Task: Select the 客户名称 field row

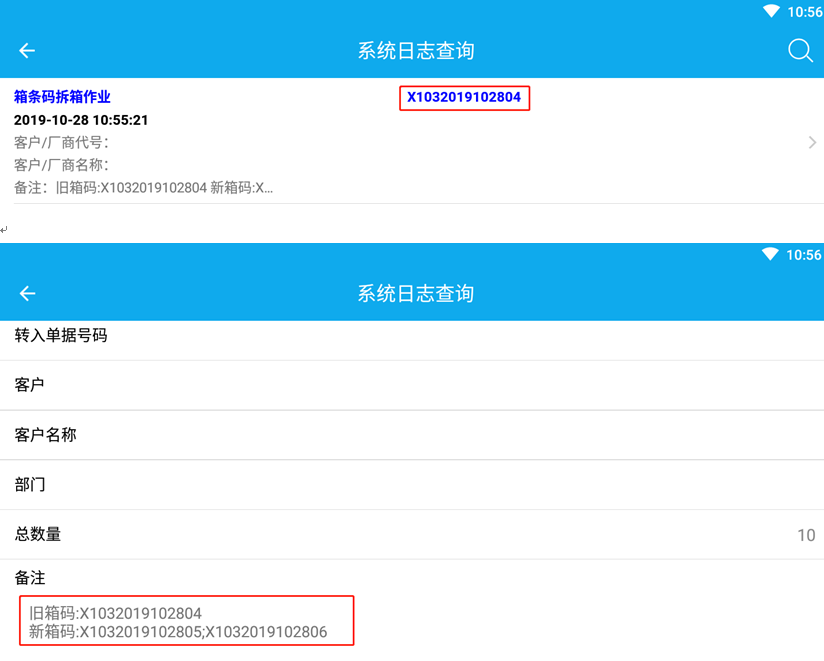Action: [46, 435]
